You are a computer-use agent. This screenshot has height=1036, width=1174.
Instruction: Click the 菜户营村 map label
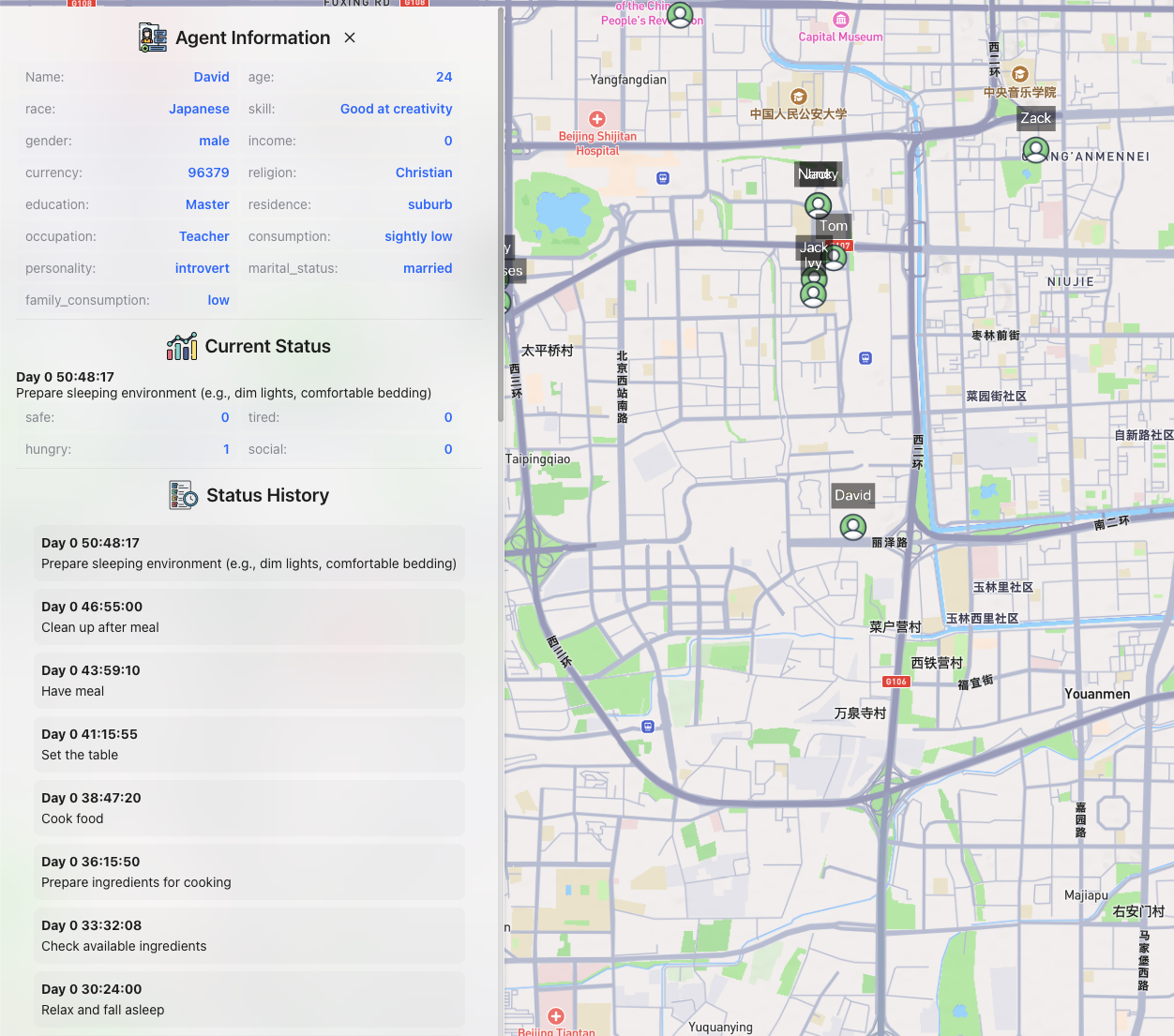pos(896,626)
